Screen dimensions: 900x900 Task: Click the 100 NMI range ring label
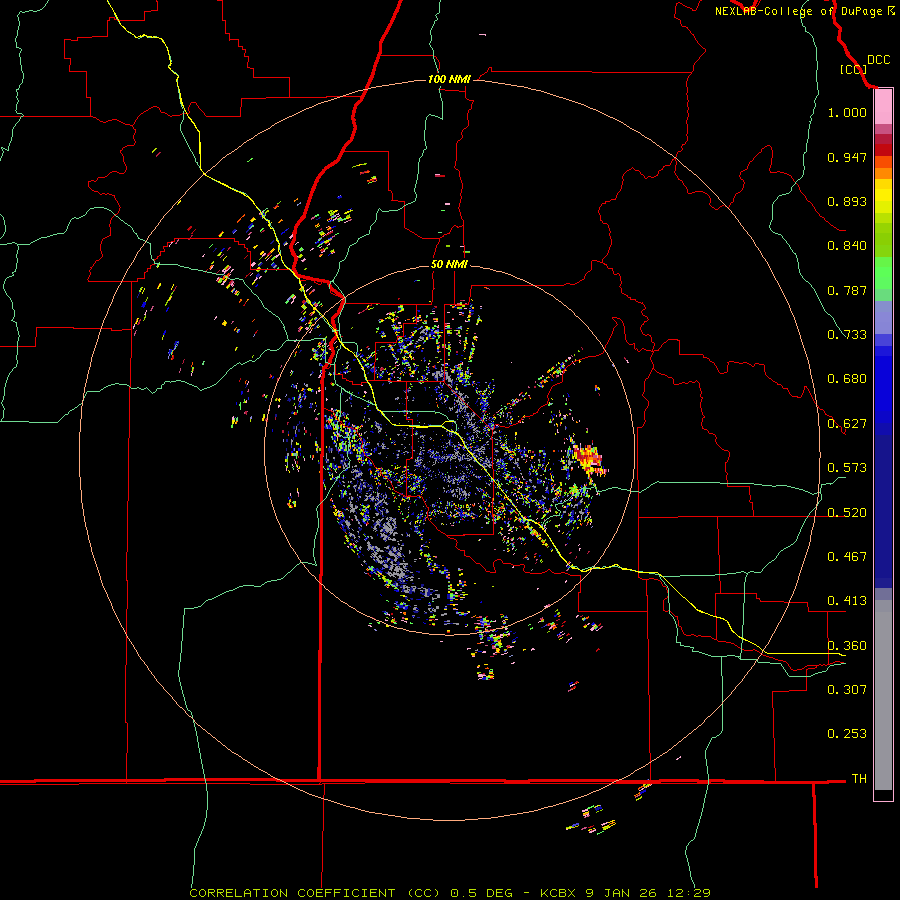pyautogui.click(x=449, y=79)
